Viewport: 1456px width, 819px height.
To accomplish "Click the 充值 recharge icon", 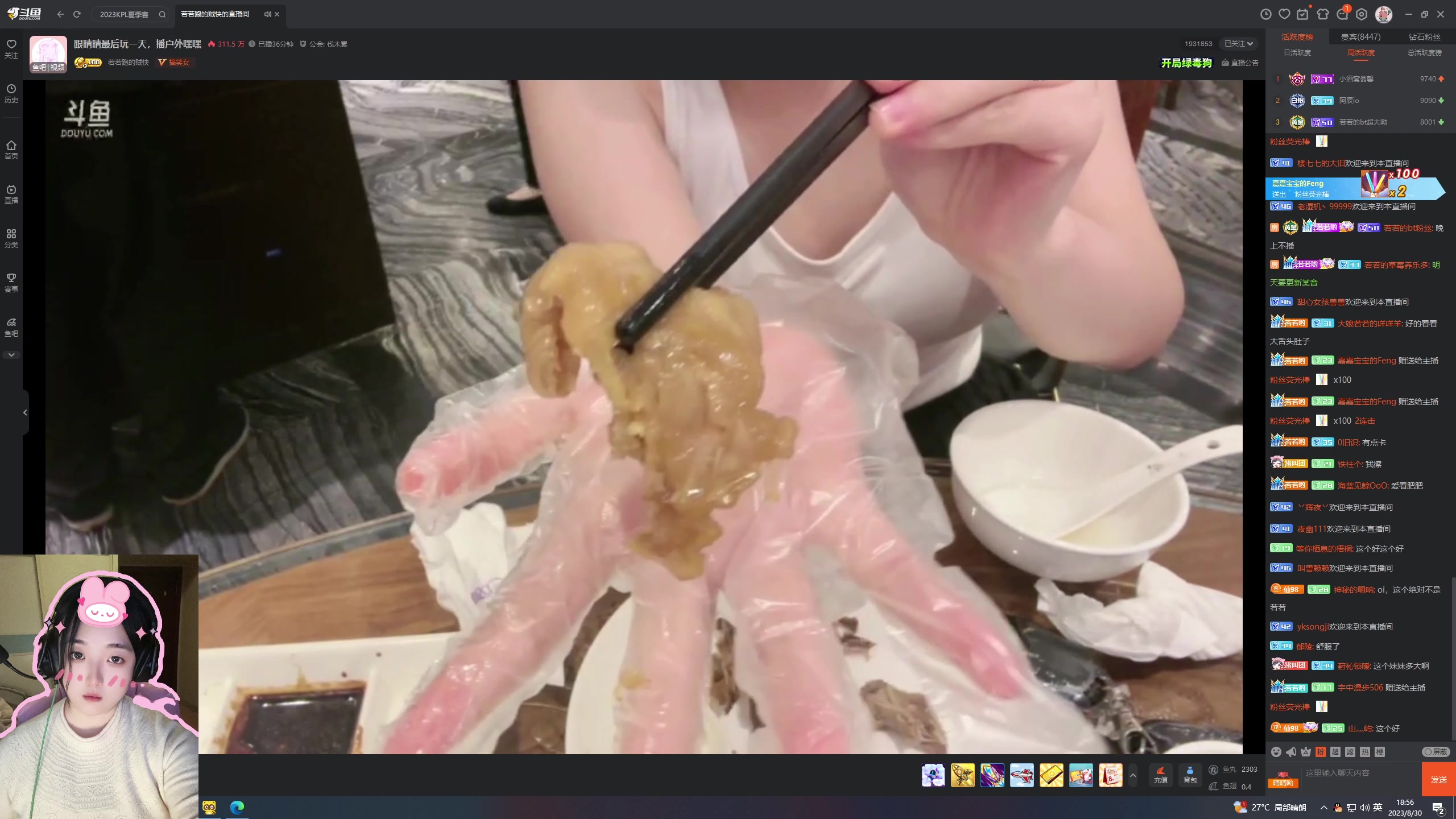I will (1161, 775).
